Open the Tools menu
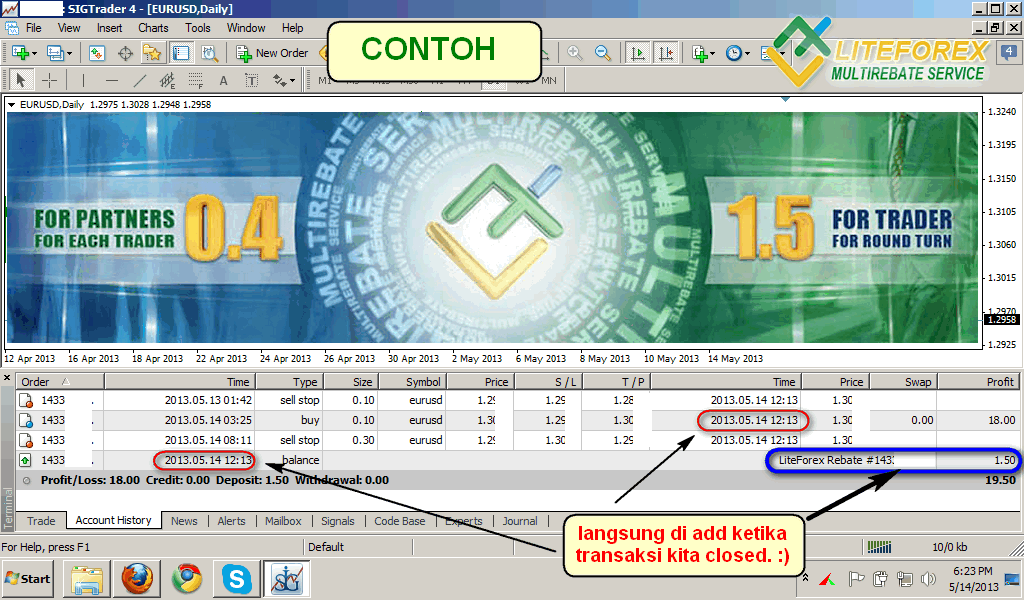The width and height of the screenshot is (1024, 600). [197, 28]
